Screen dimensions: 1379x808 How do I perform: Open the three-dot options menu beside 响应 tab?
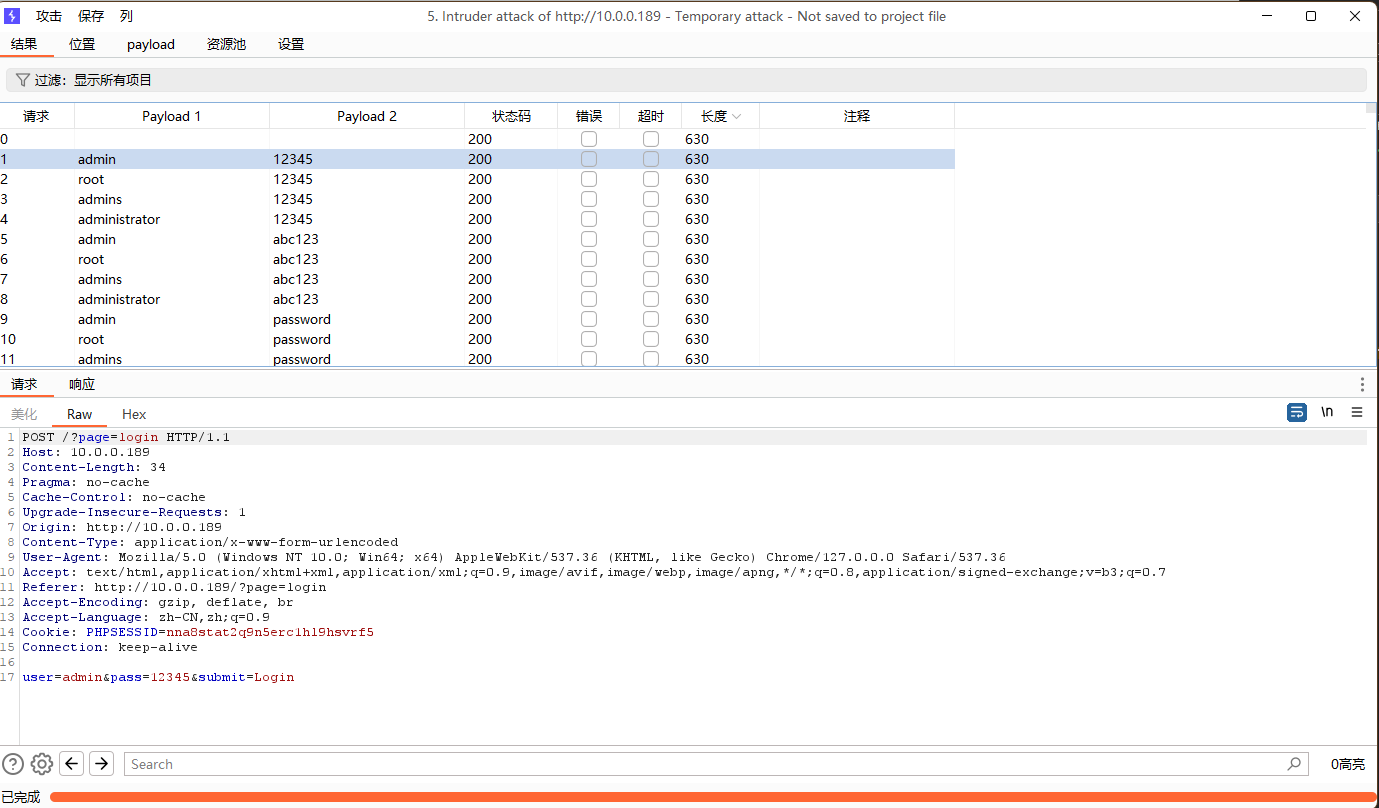coord(1362,384)
